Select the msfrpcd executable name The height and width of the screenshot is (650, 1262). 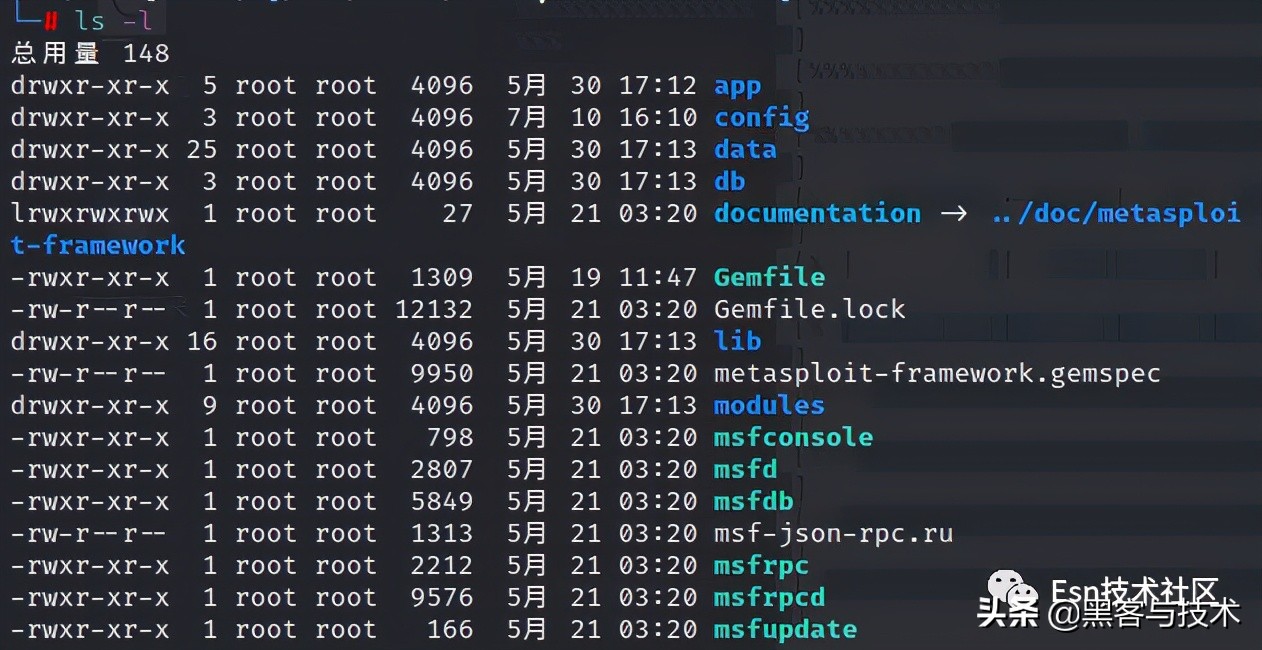pyautogui.click(x=769, y=597)
